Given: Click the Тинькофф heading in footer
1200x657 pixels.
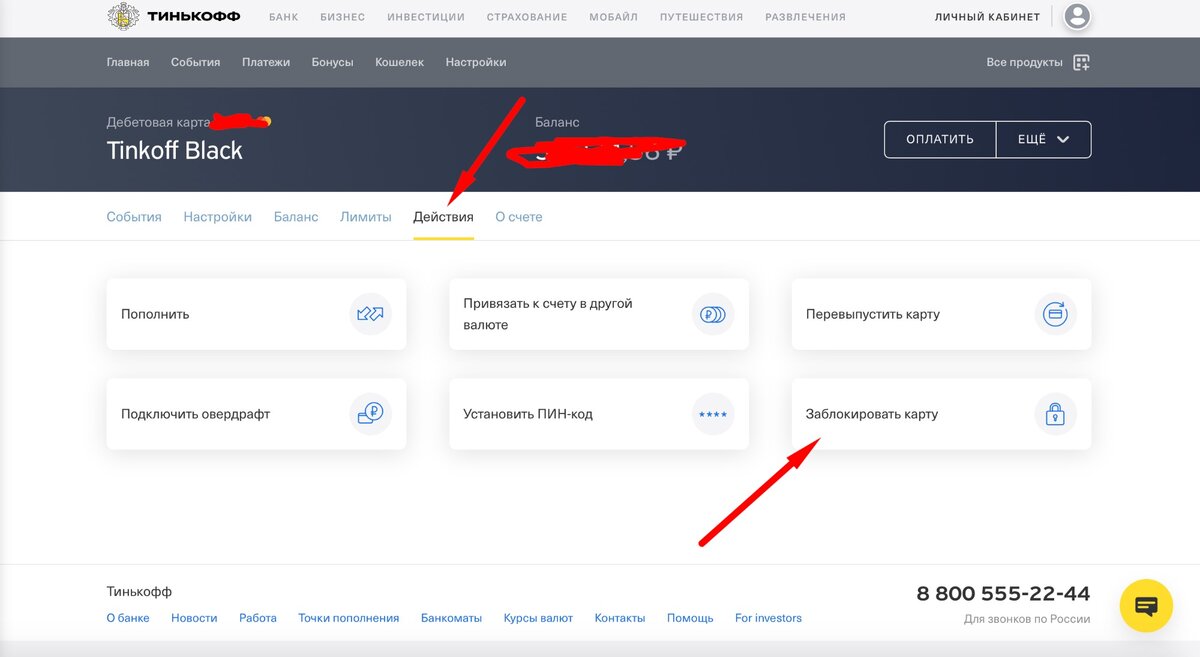Looking at the screenshot, I should [x=139, y=591].
